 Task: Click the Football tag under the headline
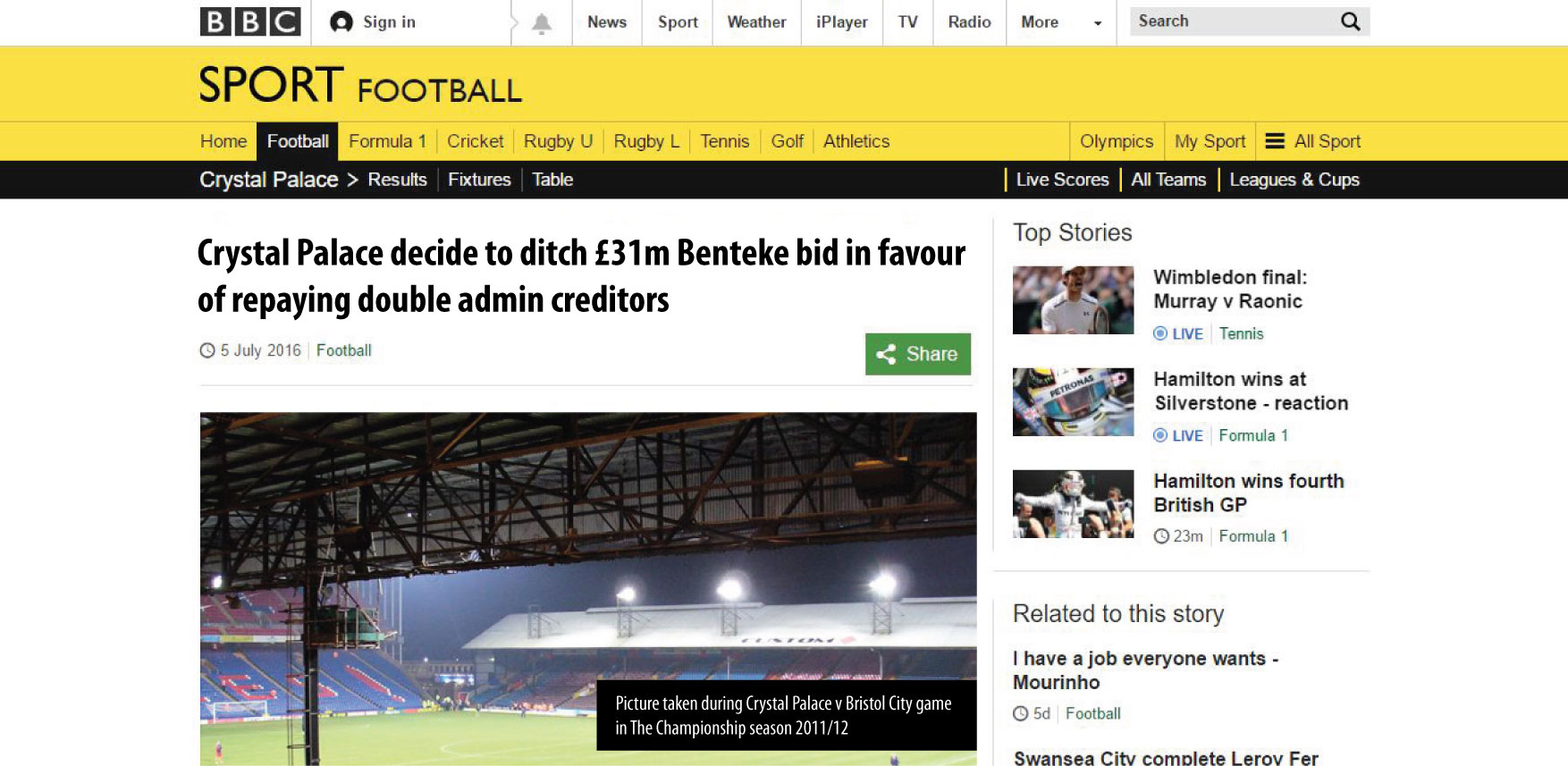tap(343, 350)
